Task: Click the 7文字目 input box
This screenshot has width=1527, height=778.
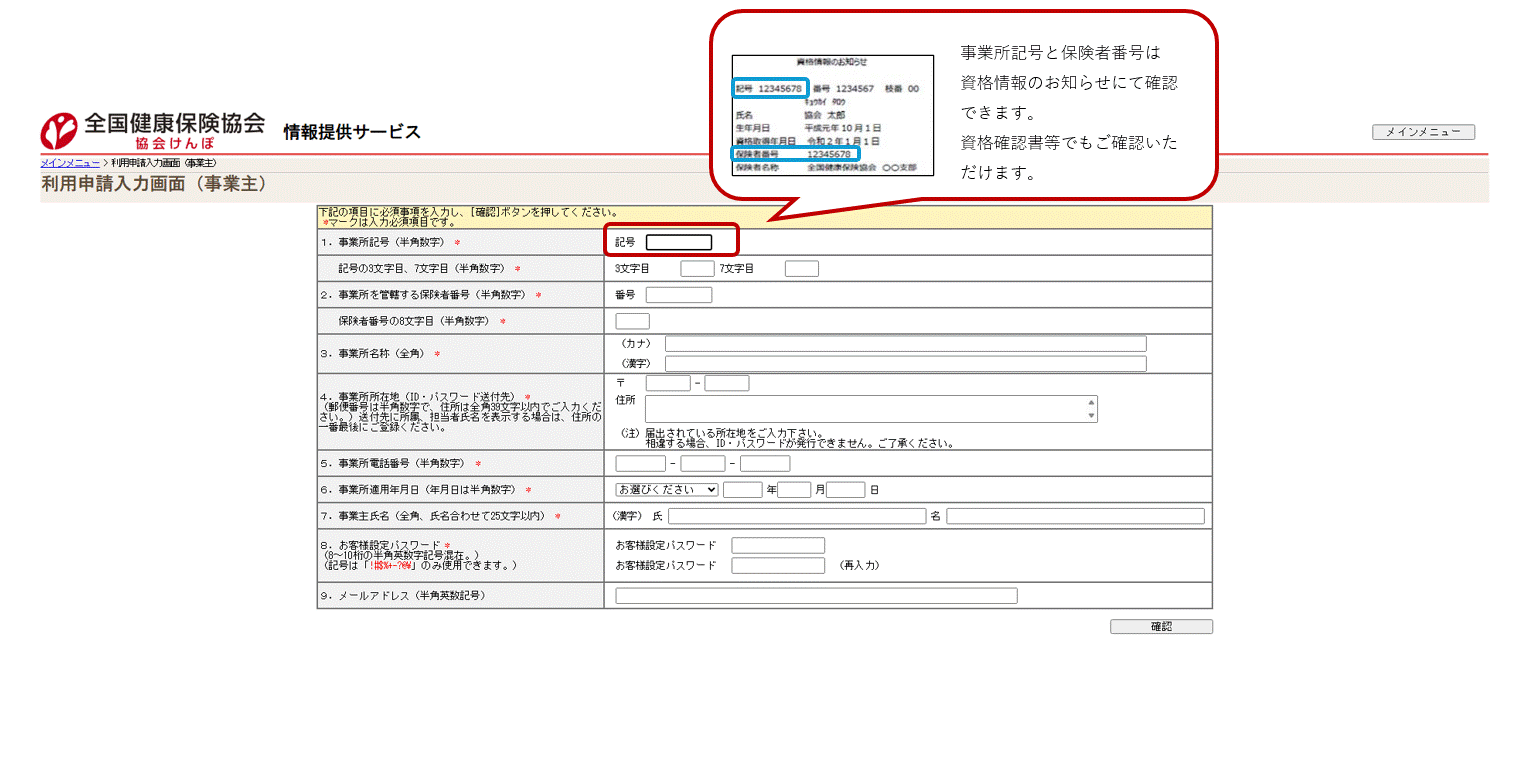Action: tap(801, 267)
